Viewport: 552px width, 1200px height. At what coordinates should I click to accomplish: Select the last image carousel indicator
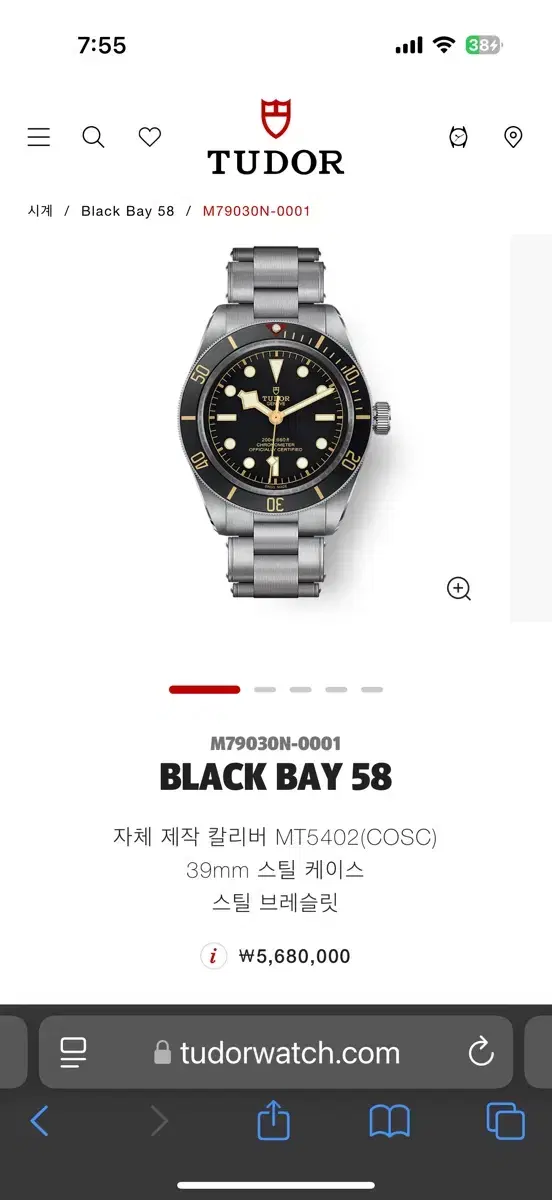coord(372,689)
